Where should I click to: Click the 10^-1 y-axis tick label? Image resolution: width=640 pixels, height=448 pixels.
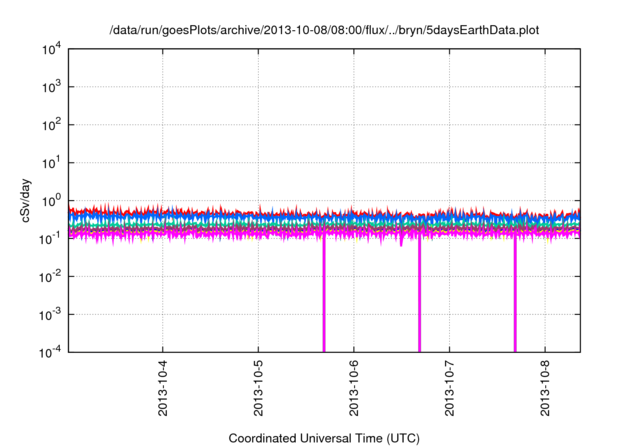coord(50,239)
